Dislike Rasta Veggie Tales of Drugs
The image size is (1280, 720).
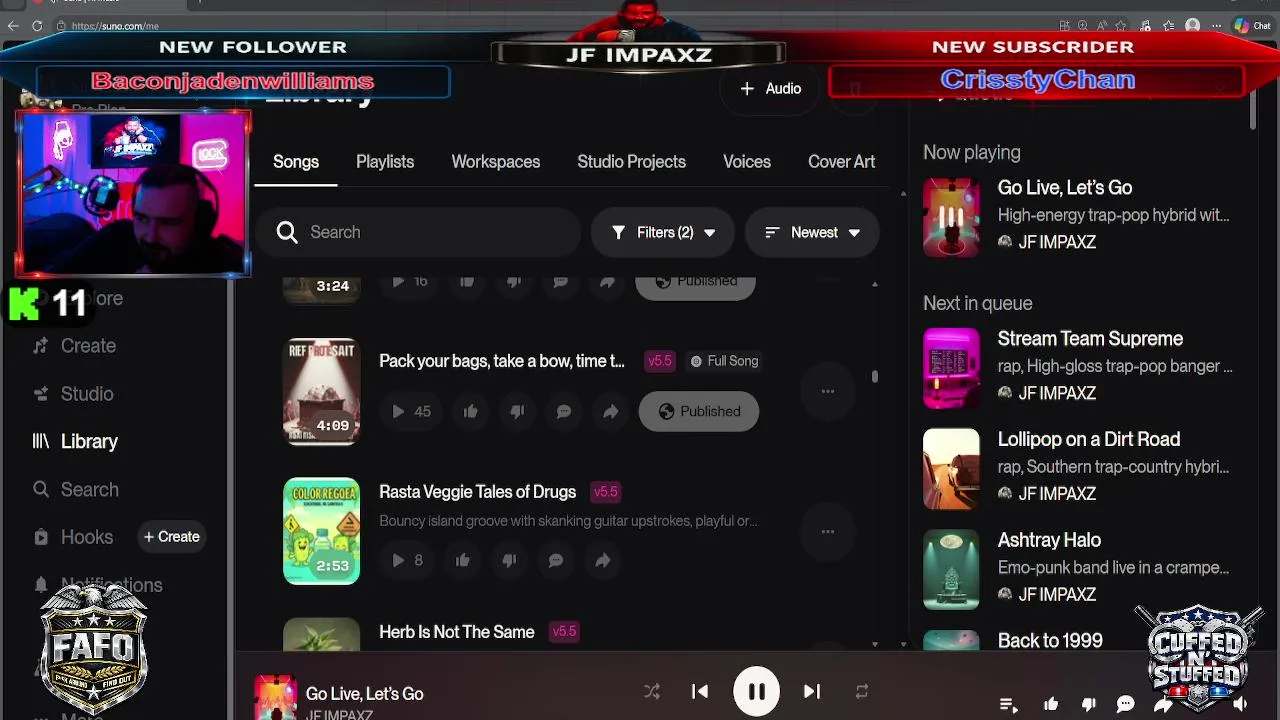[x=509, y=561]
